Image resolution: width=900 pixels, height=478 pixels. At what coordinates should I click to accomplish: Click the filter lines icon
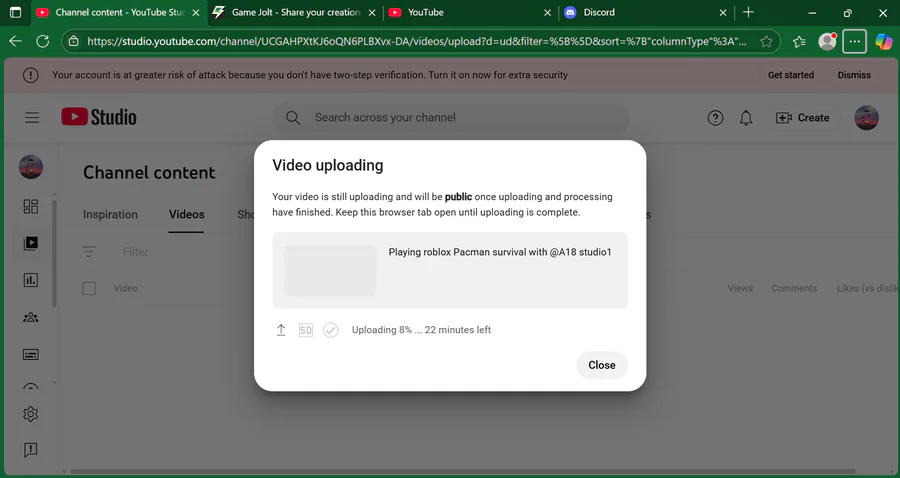click(89, 251)
